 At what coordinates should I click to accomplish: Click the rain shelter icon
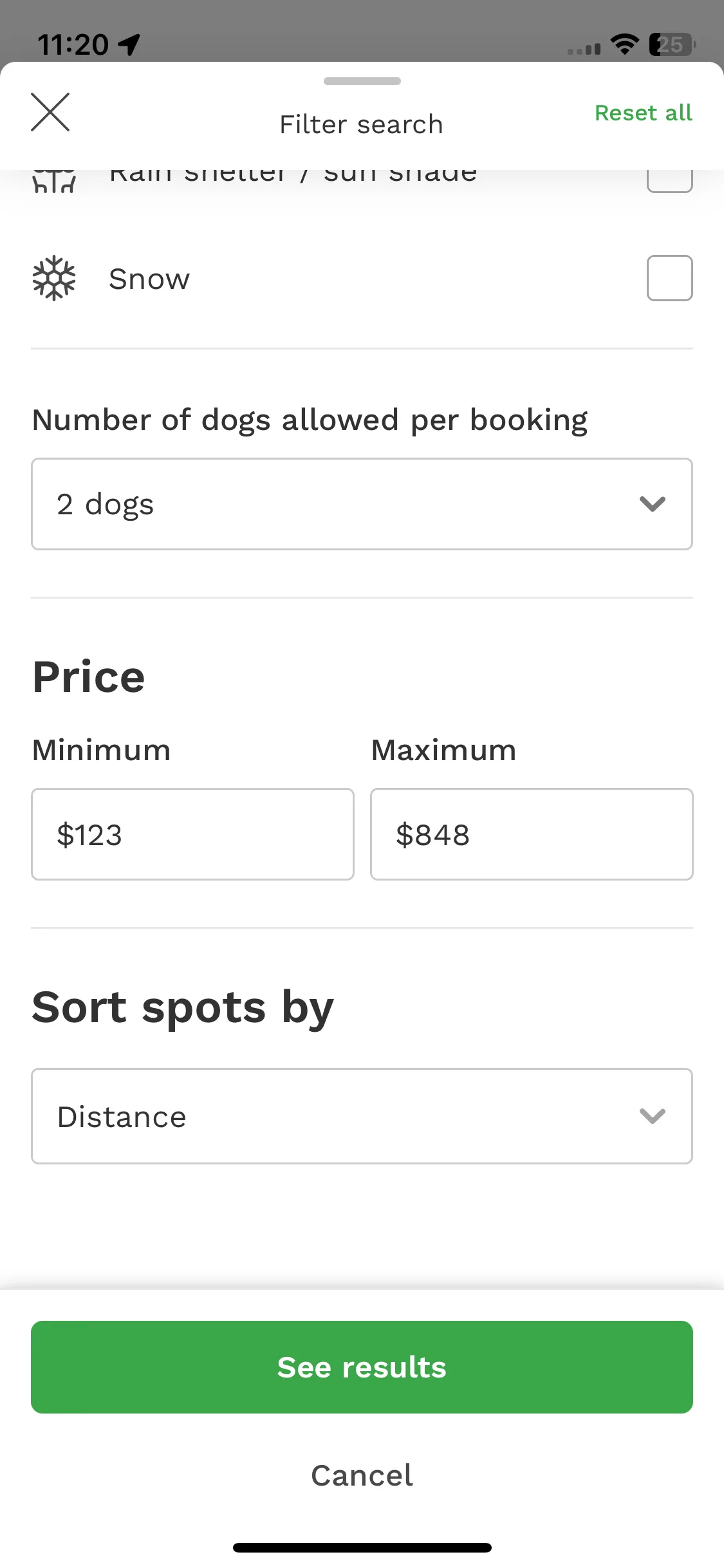click(54, 182)
